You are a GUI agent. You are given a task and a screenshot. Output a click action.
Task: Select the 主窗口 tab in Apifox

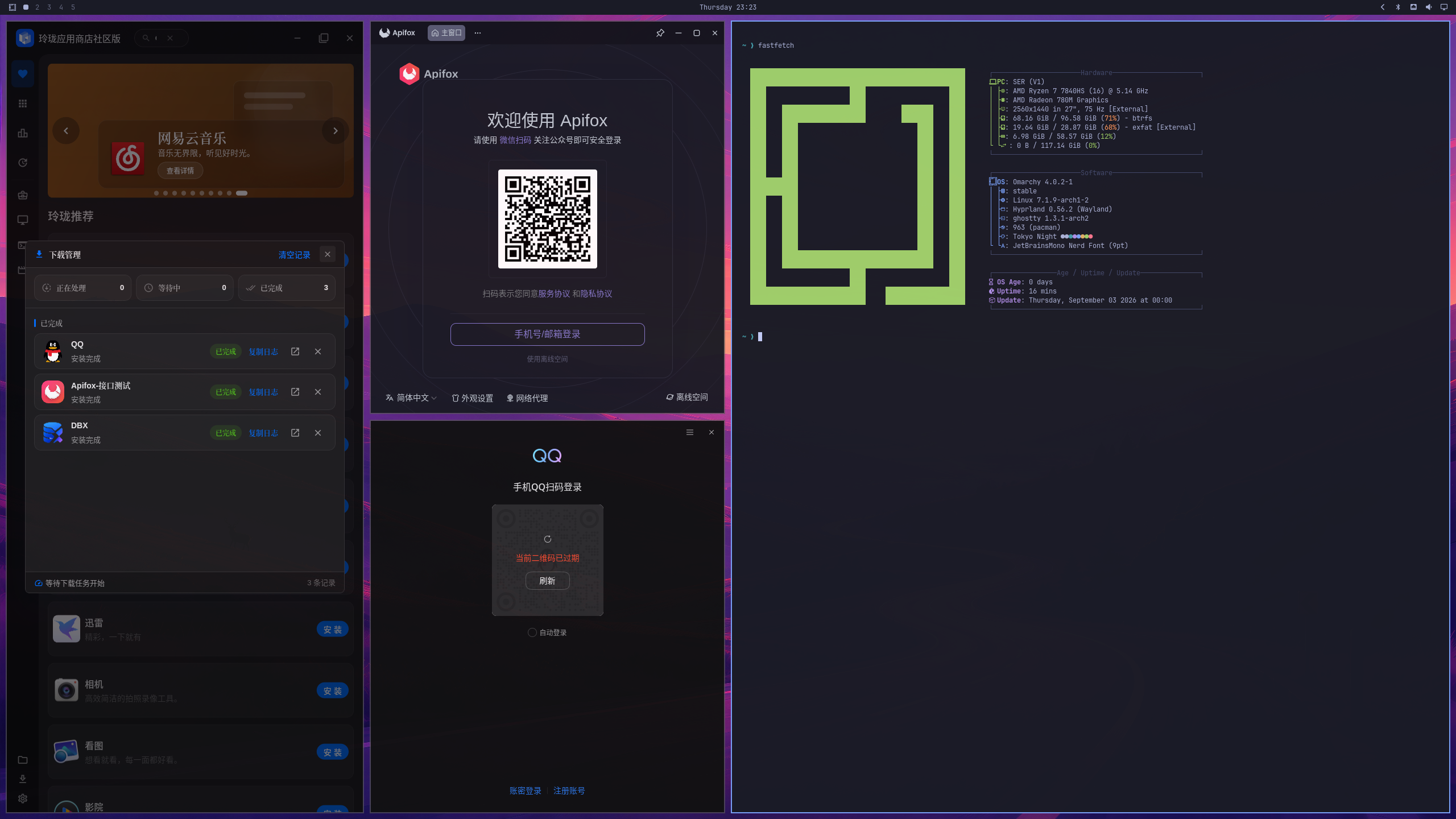tap(446, 33)
